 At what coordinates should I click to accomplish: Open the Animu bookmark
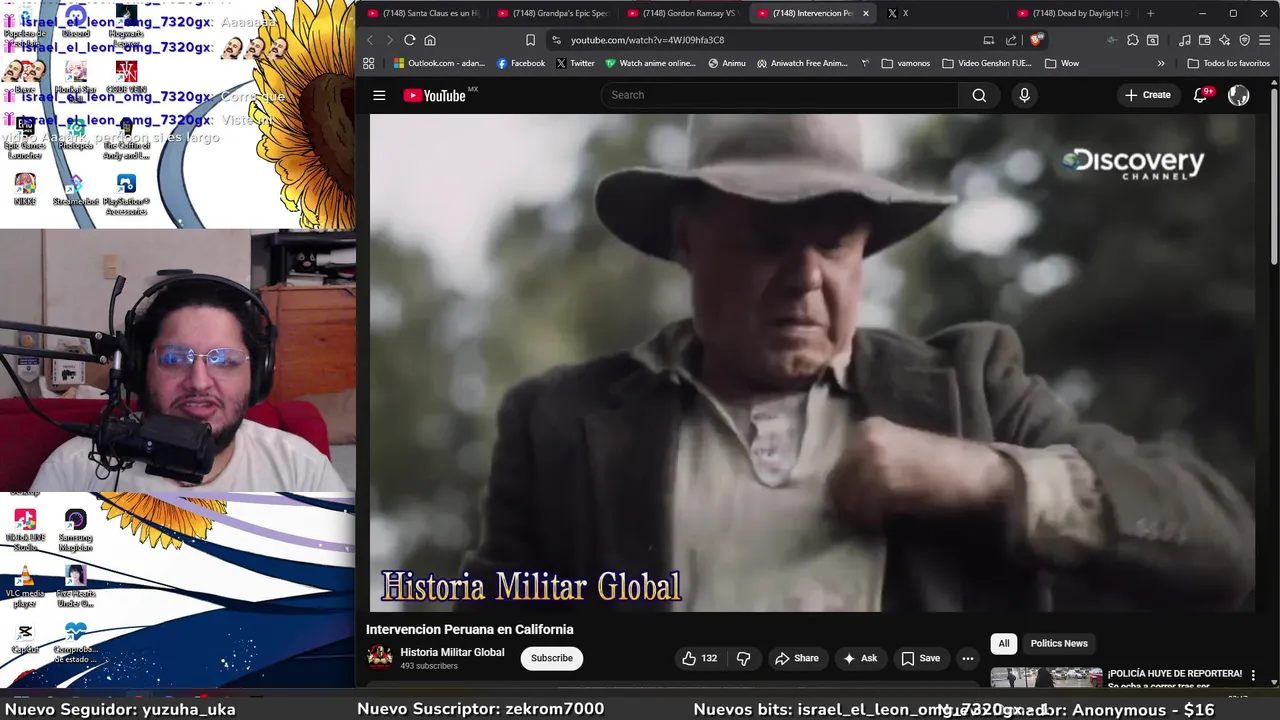[x=727, y=63]
